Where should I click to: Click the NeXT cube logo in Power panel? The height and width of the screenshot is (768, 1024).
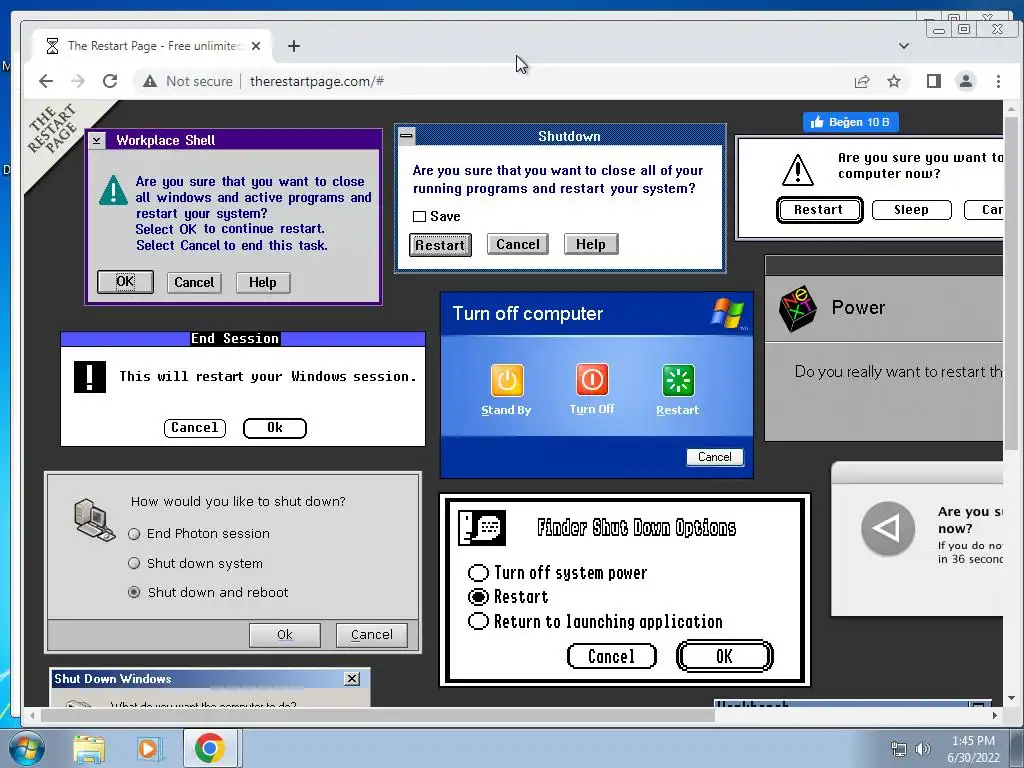(797, 308)
